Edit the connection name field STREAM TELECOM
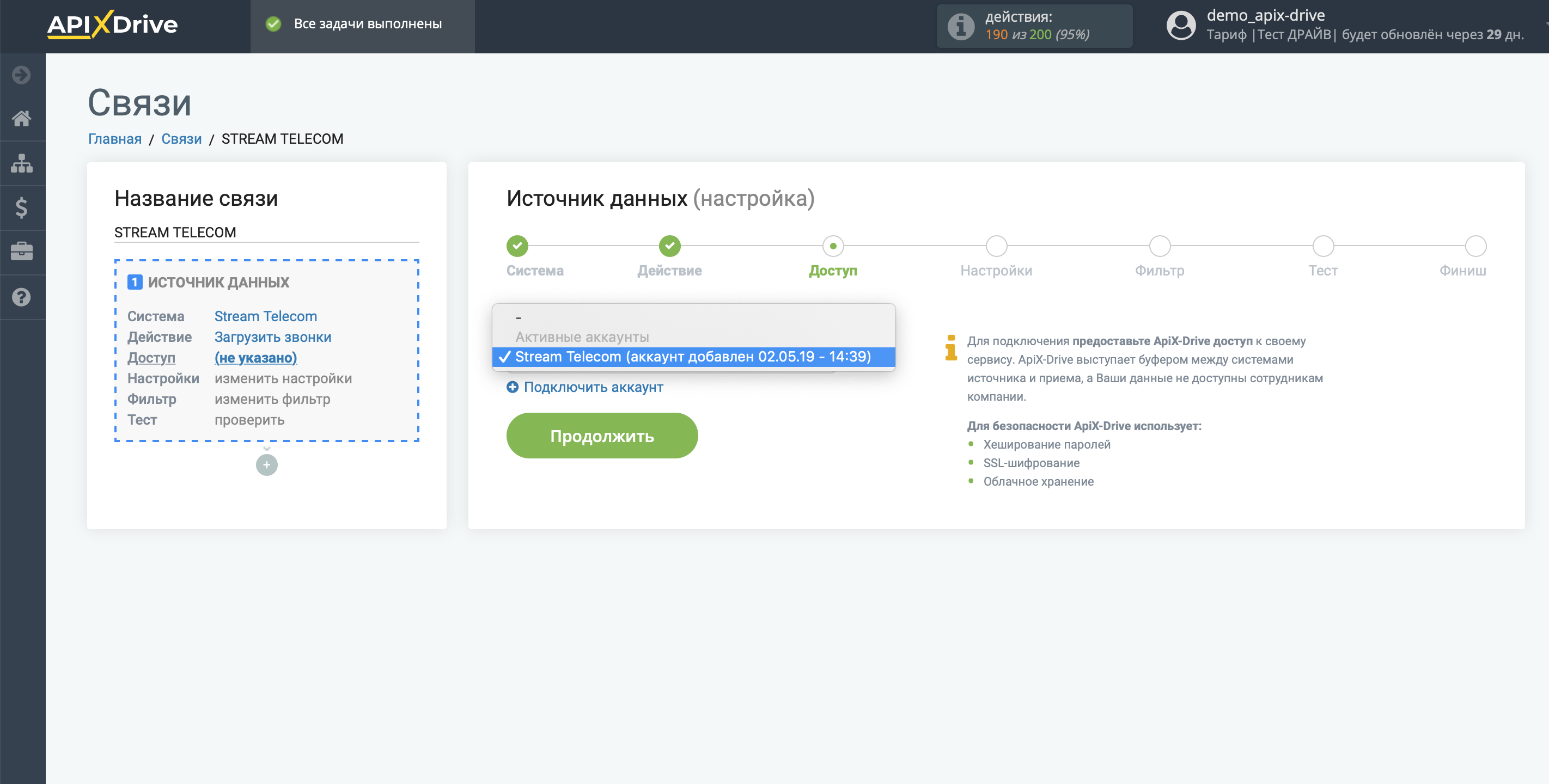1549x784 pixels. click(x=266, y=232)
